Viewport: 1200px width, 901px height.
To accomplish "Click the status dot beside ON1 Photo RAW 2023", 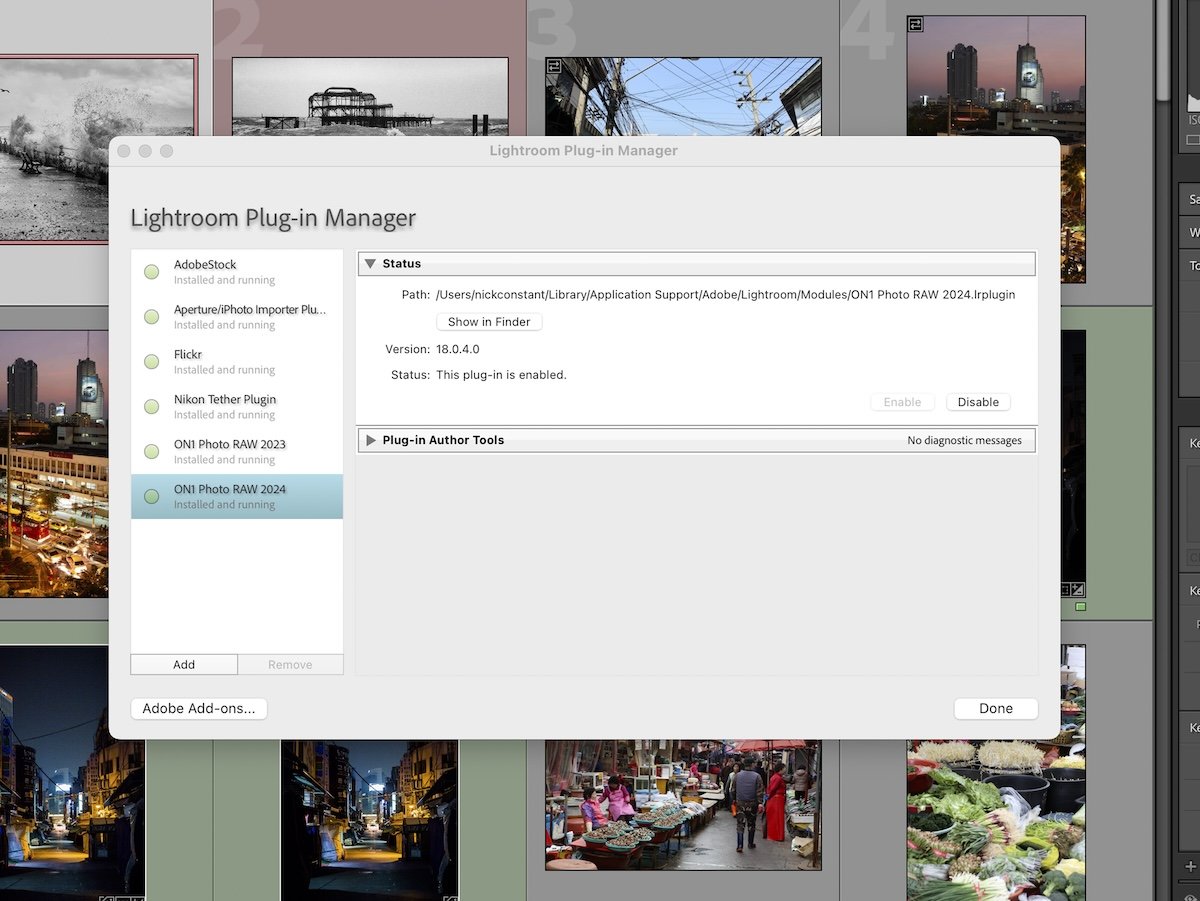I will pyautogui.click(x=151, y=451).
